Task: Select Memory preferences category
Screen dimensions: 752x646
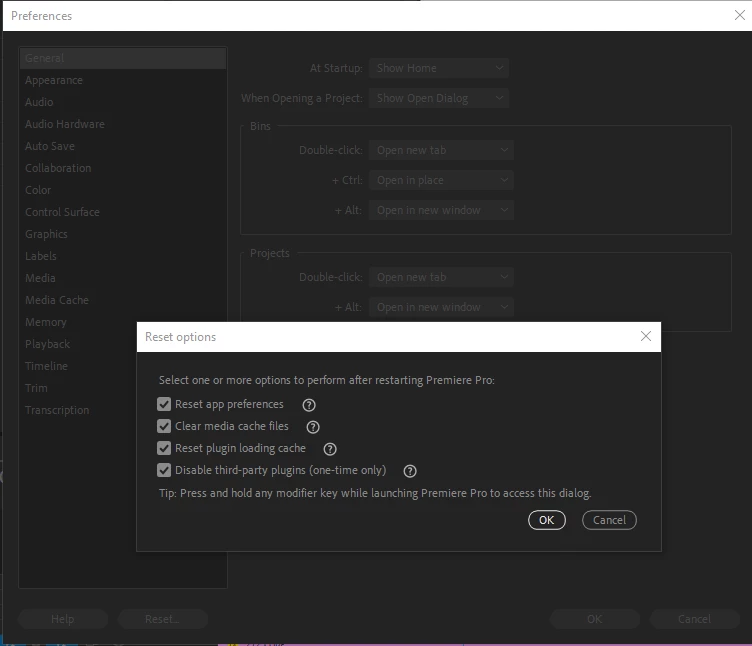Action: point(78,322)
